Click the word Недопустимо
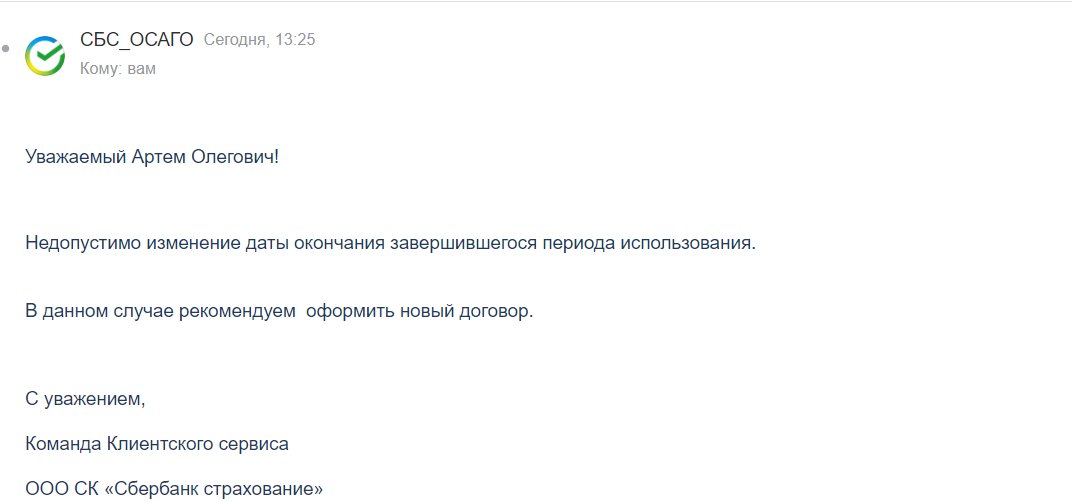Screen dimensions: 1072x502 pos(79,244)
